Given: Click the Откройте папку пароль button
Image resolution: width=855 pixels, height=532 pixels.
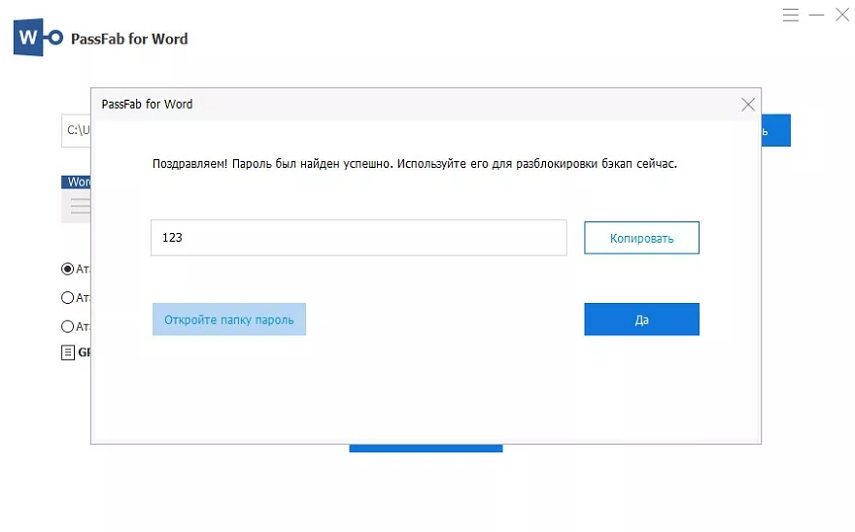Looking at the screenshot, I should 229,319.
